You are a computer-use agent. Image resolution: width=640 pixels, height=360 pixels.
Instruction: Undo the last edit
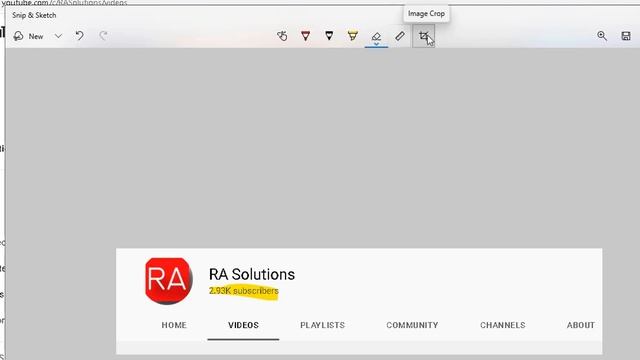click(80, 36)
